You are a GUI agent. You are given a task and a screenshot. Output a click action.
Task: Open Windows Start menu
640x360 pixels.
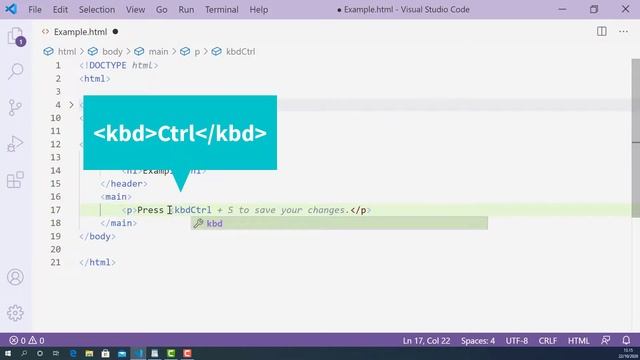(x=8, y=353)
